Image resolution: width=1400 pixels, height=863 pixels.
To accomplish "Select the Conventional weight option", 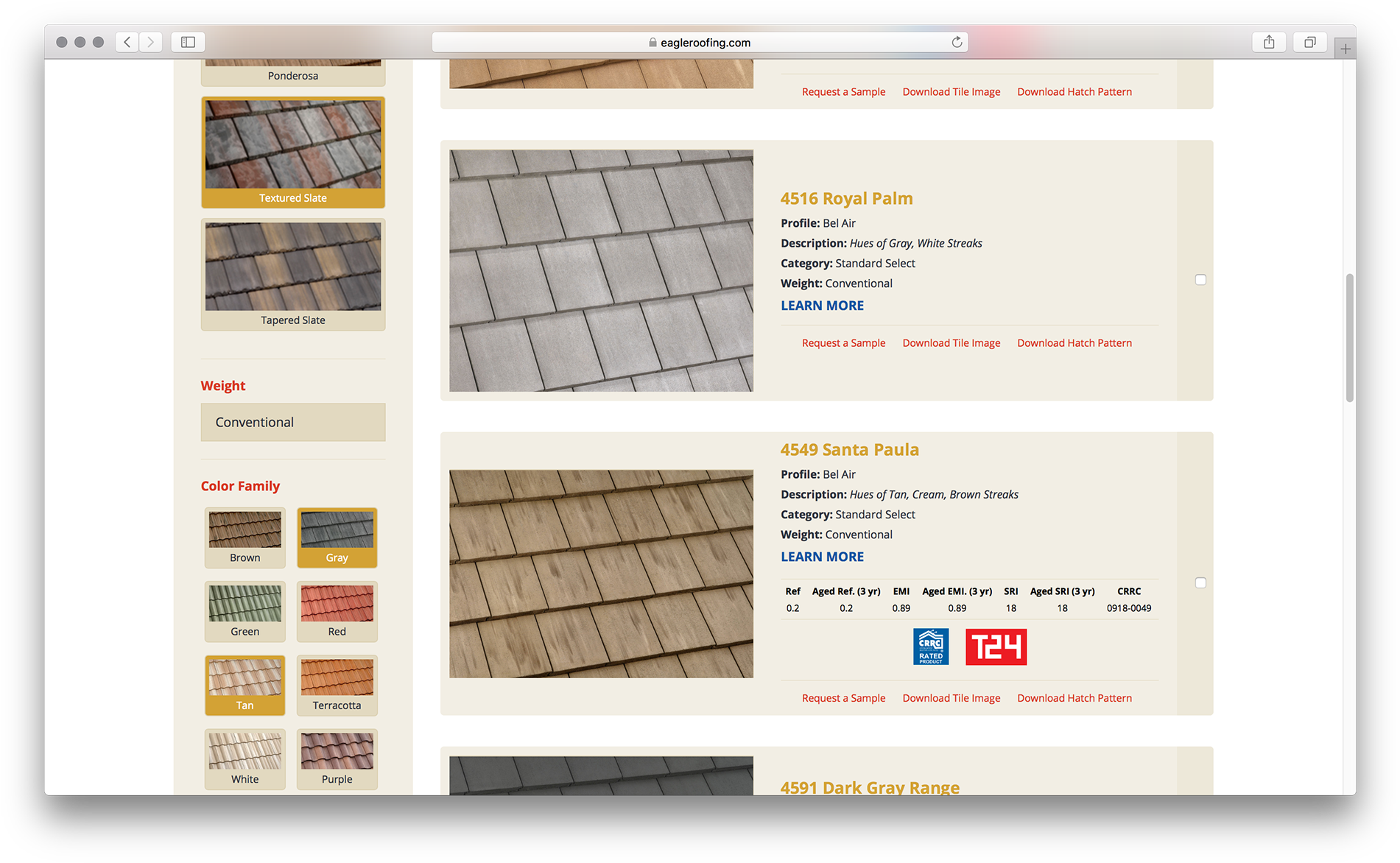I will [293, 422].
